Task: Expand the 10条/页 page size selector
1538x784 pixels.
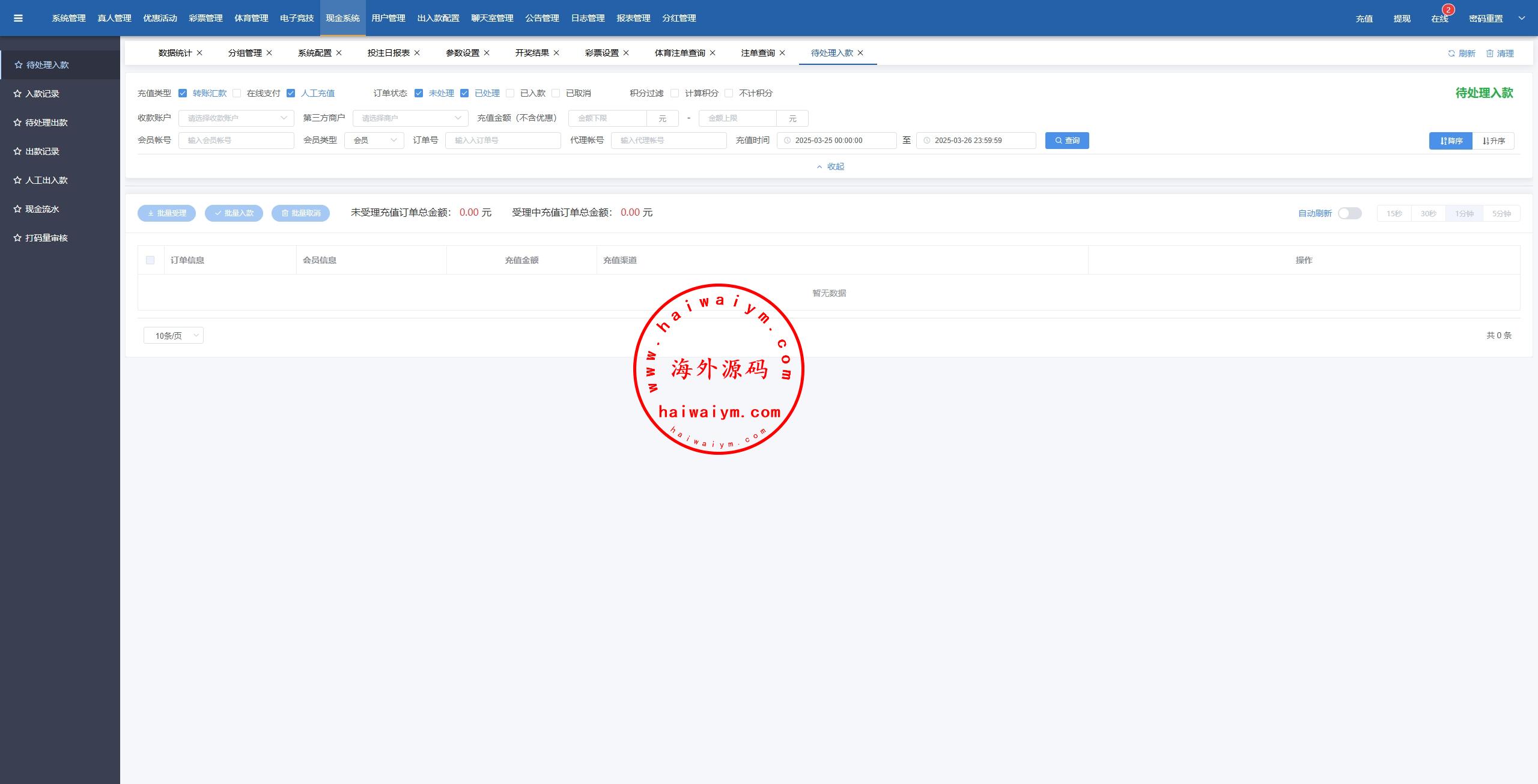Action: click(x=173, y=335)
